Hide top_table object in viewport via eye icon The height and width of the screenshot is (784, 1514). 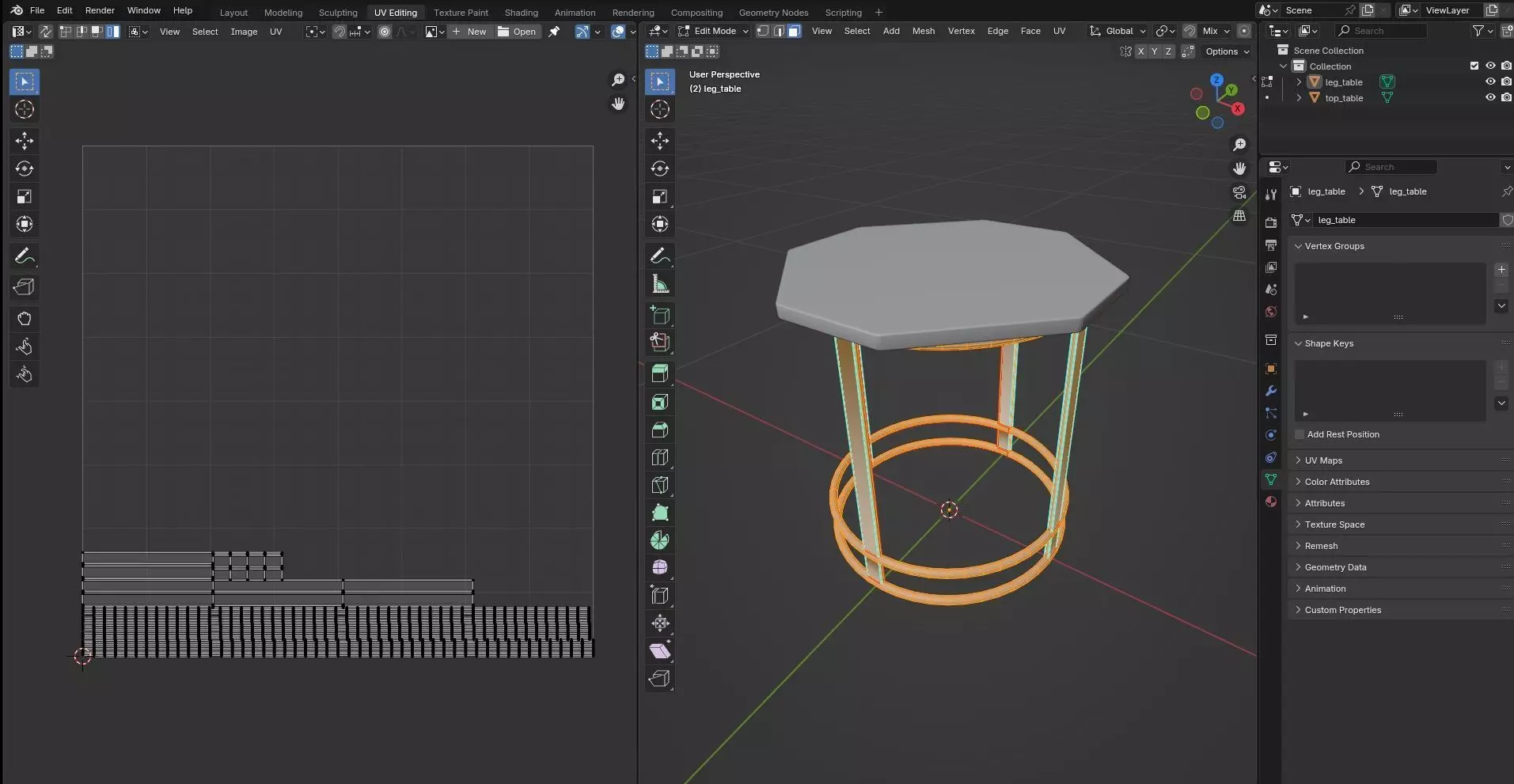click(1490, 97)
